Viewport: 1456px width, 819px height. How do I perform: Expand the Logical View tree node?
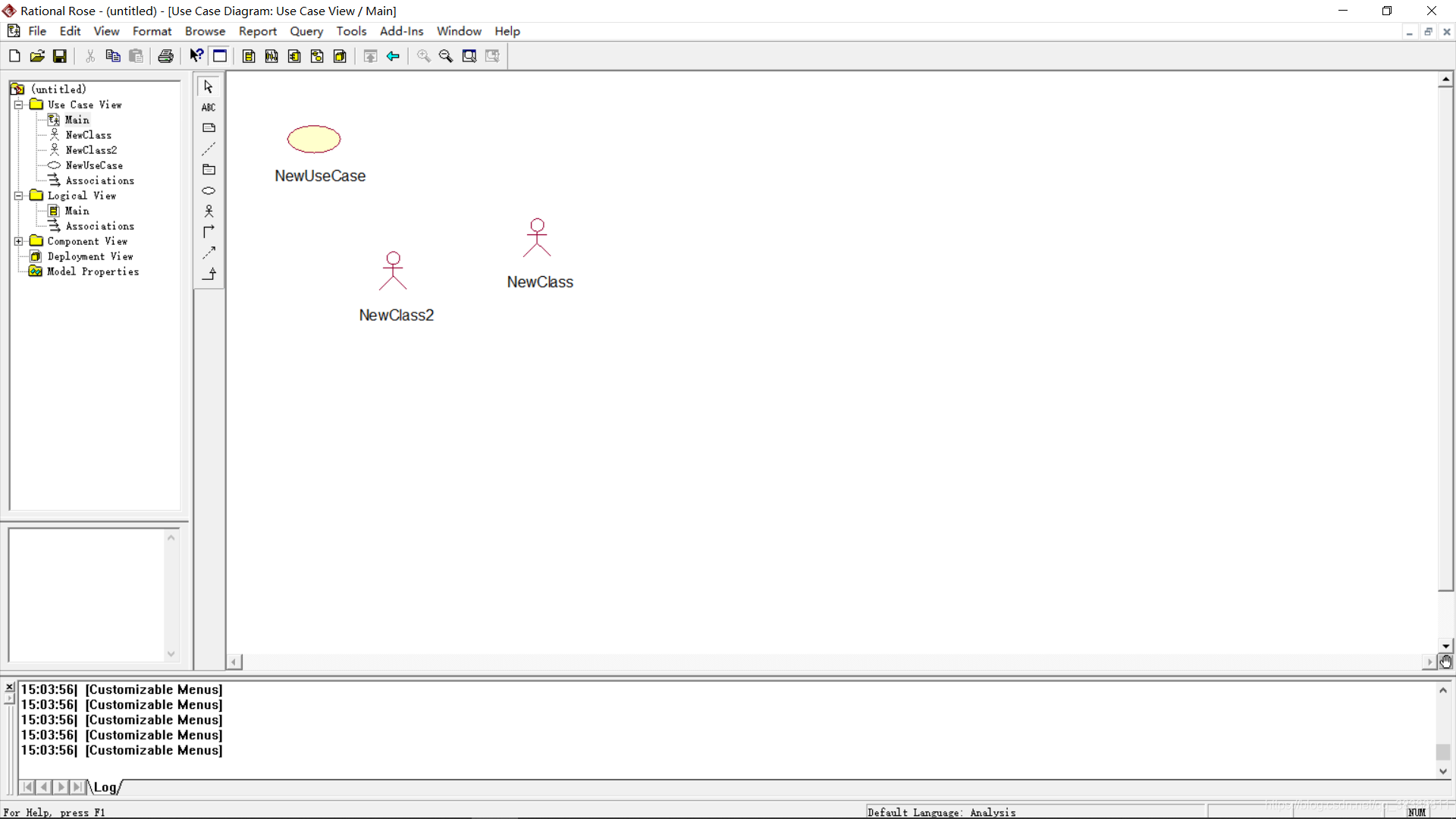[x=18, y=195]
